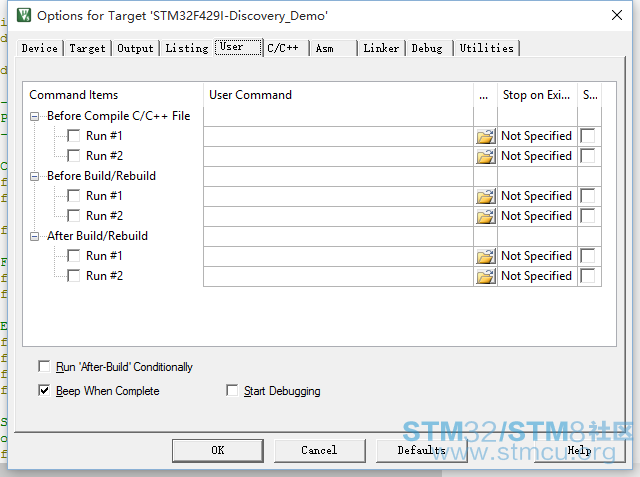Select the User tab
640x477 pixels.
(238, 47)
